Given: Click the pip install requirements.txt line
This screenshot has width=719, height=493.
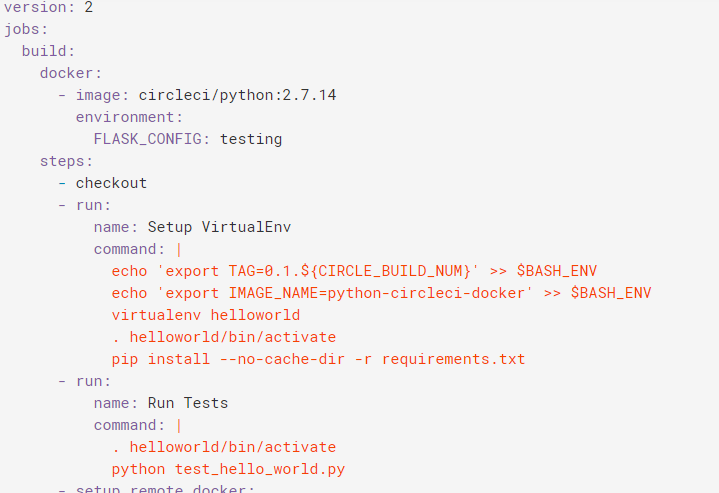Looking at the screenshot, I should tap(318, 359).
